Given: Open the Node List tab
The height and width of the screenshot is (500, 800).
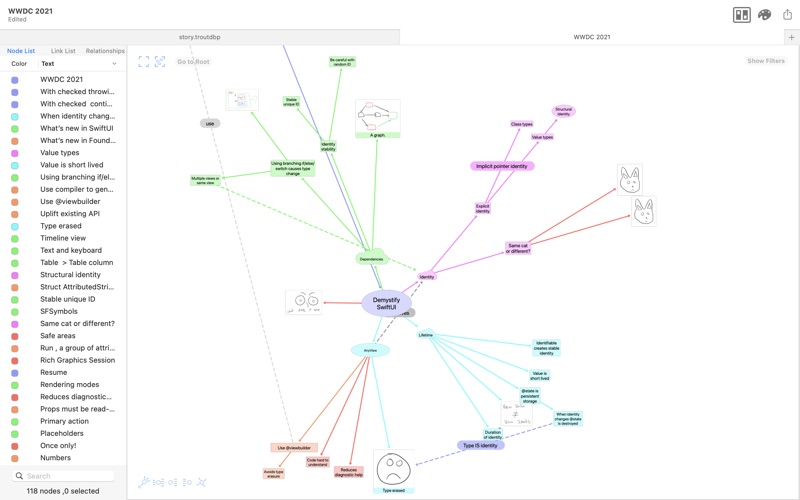Looking at the screenshot, I should click(21, 51).
